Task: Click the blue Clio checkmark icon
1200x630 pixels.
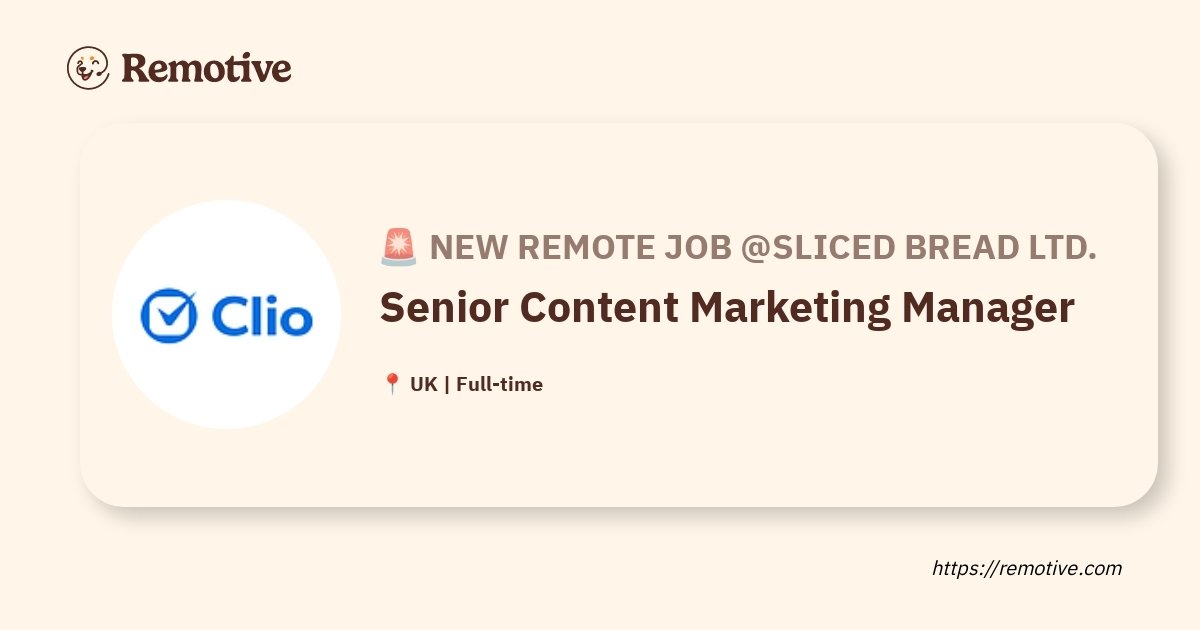Action: click(167, 315)
